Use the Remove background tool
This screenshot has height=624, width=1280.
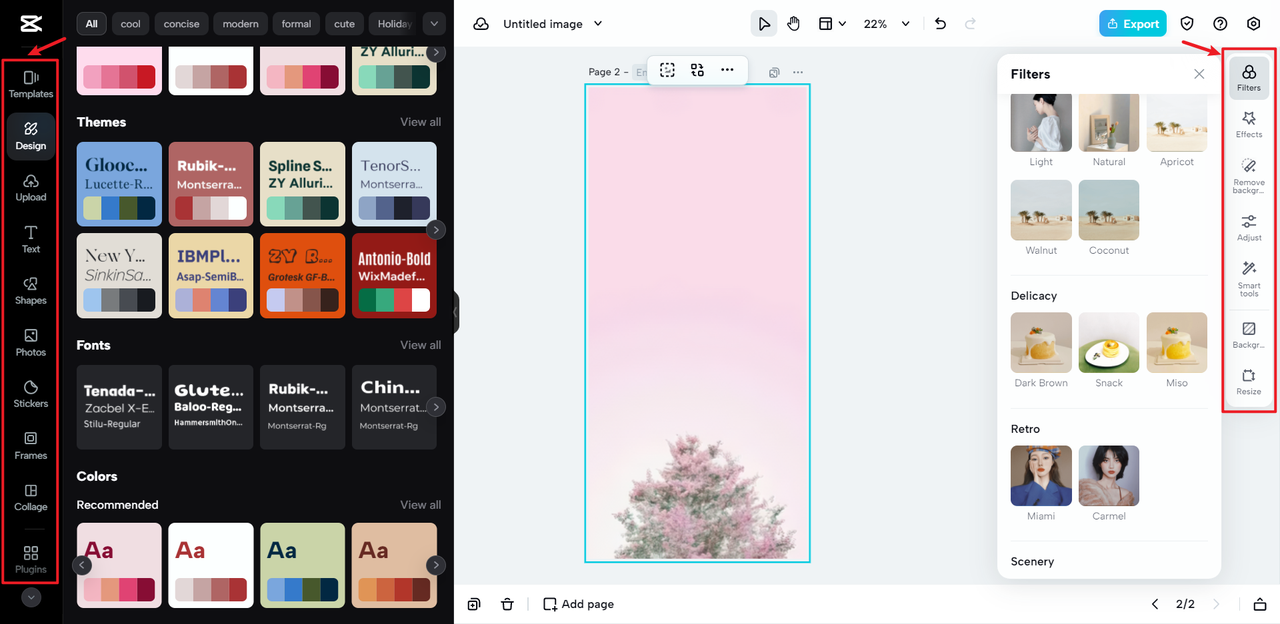1249,175
